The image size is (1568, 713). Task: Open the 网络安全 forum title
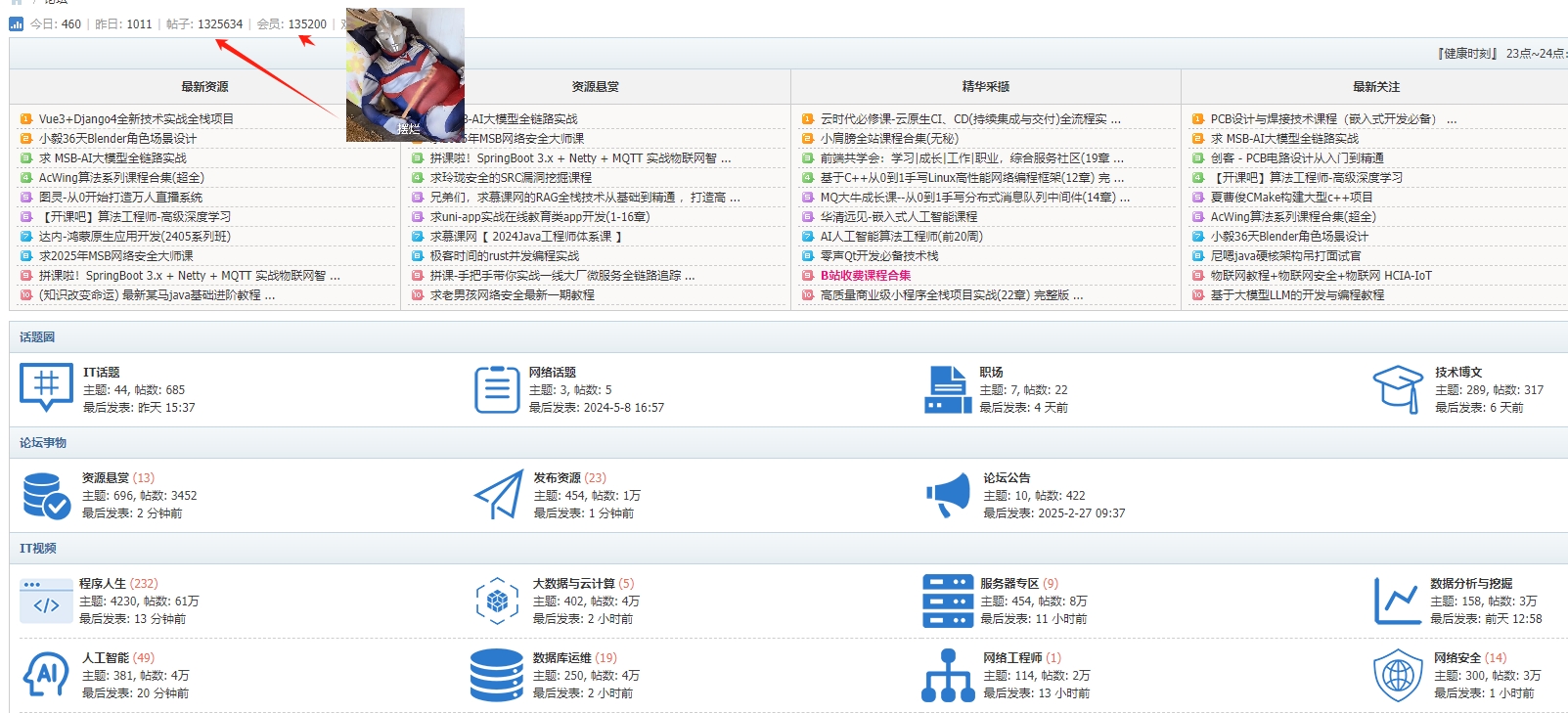tap(1457, 658)
